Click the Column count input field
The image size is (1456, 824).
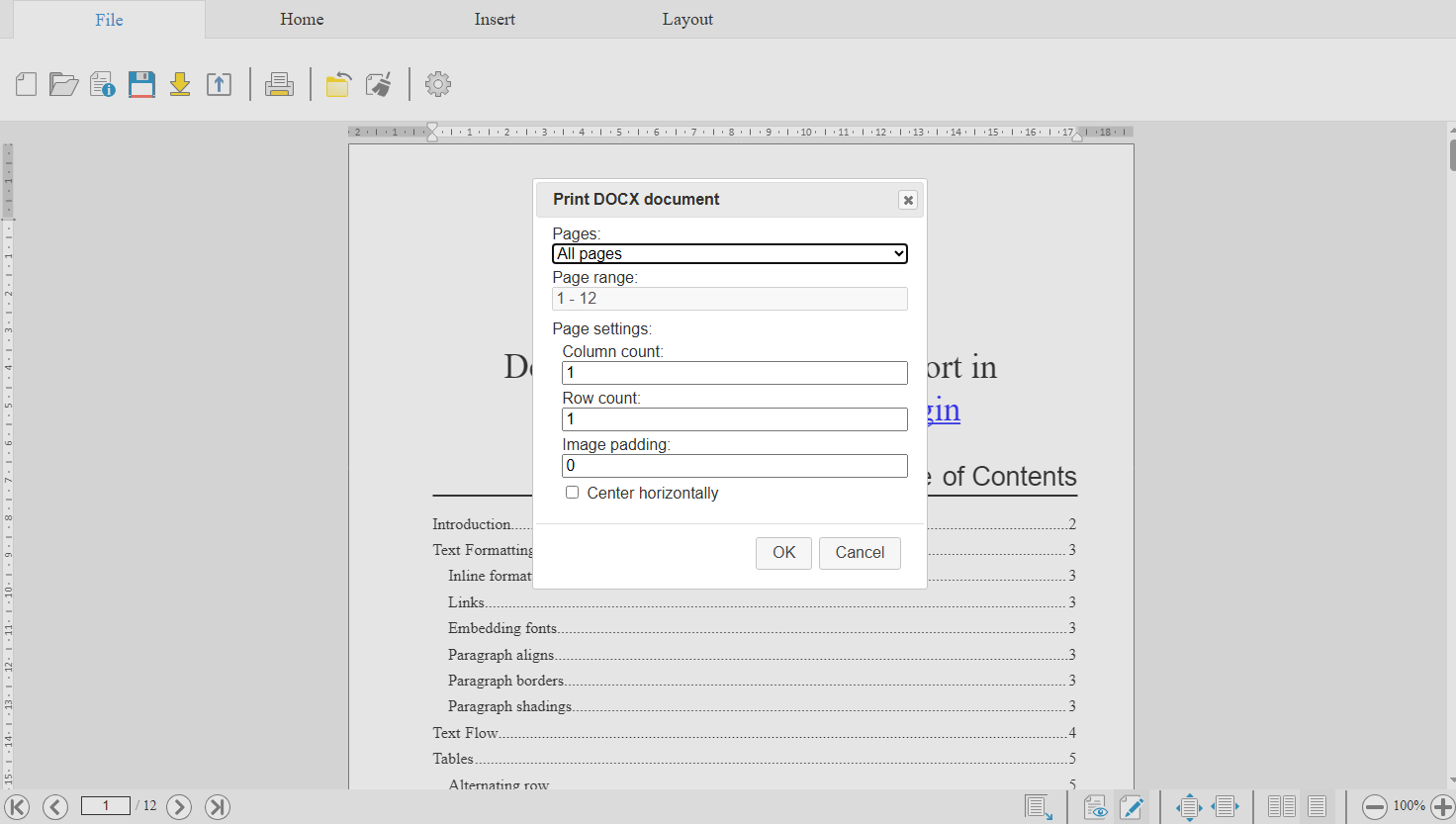[x=734, y=373]
